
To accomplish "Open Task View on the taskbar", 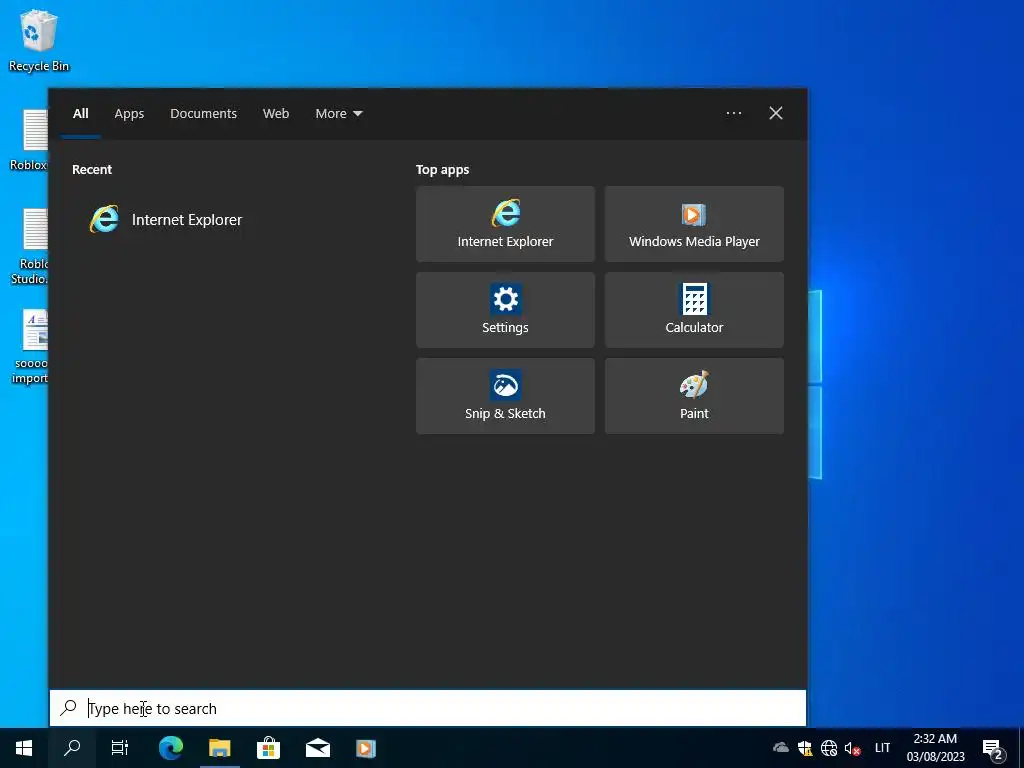I will tap(120, 748).
